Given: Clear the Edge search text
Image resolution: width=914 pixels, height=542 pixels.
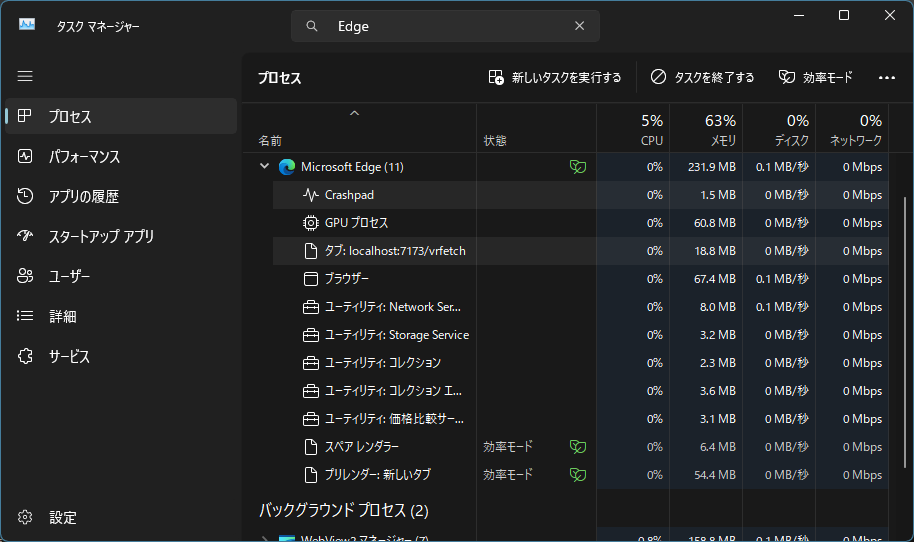Looking at the screenshot, I should pyautogui.click(x=579, y=26).
